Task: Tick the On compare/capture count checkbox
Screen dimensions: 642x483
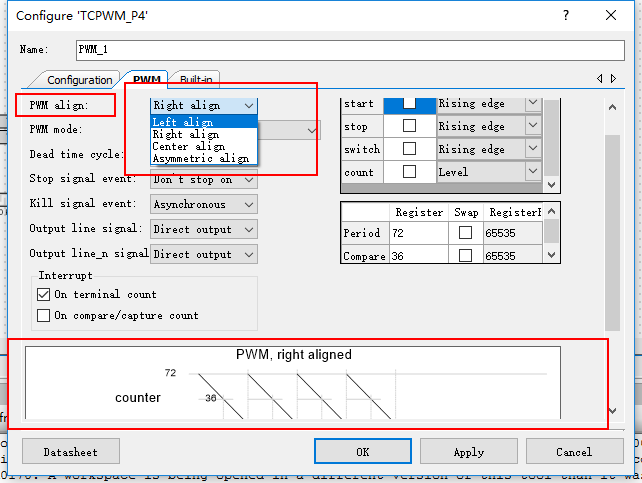Action: click(x=44, y=316)
